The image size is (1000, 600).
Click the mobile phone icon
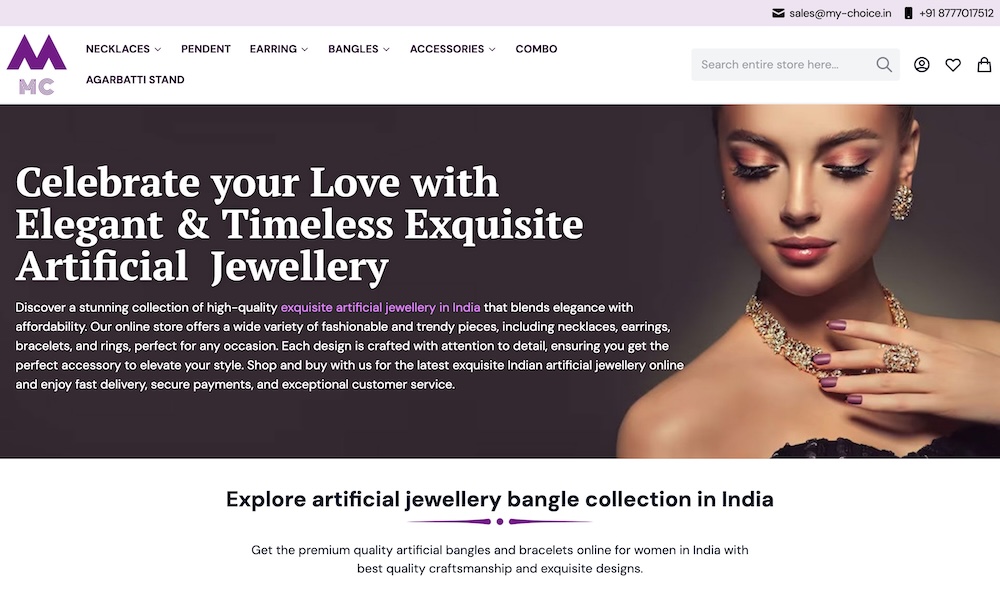pos(908,13)
